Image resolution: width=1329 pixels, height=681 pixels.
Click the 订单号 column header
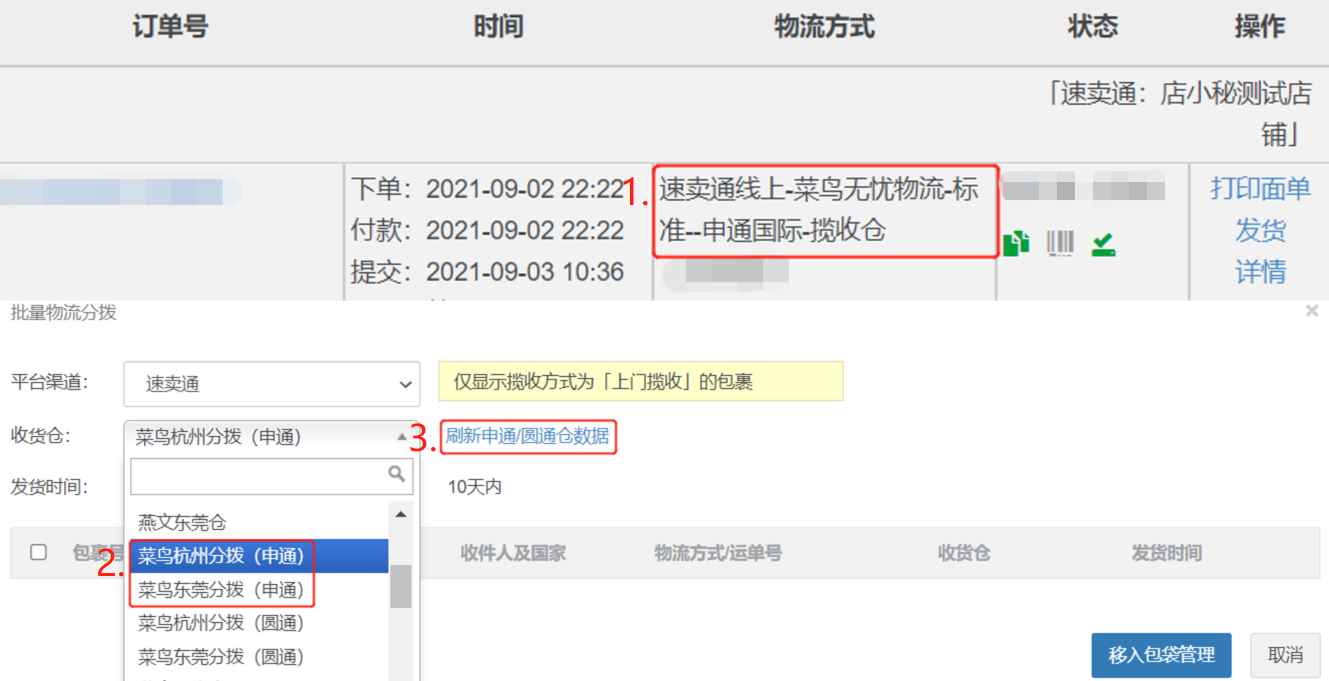point(170,27)
